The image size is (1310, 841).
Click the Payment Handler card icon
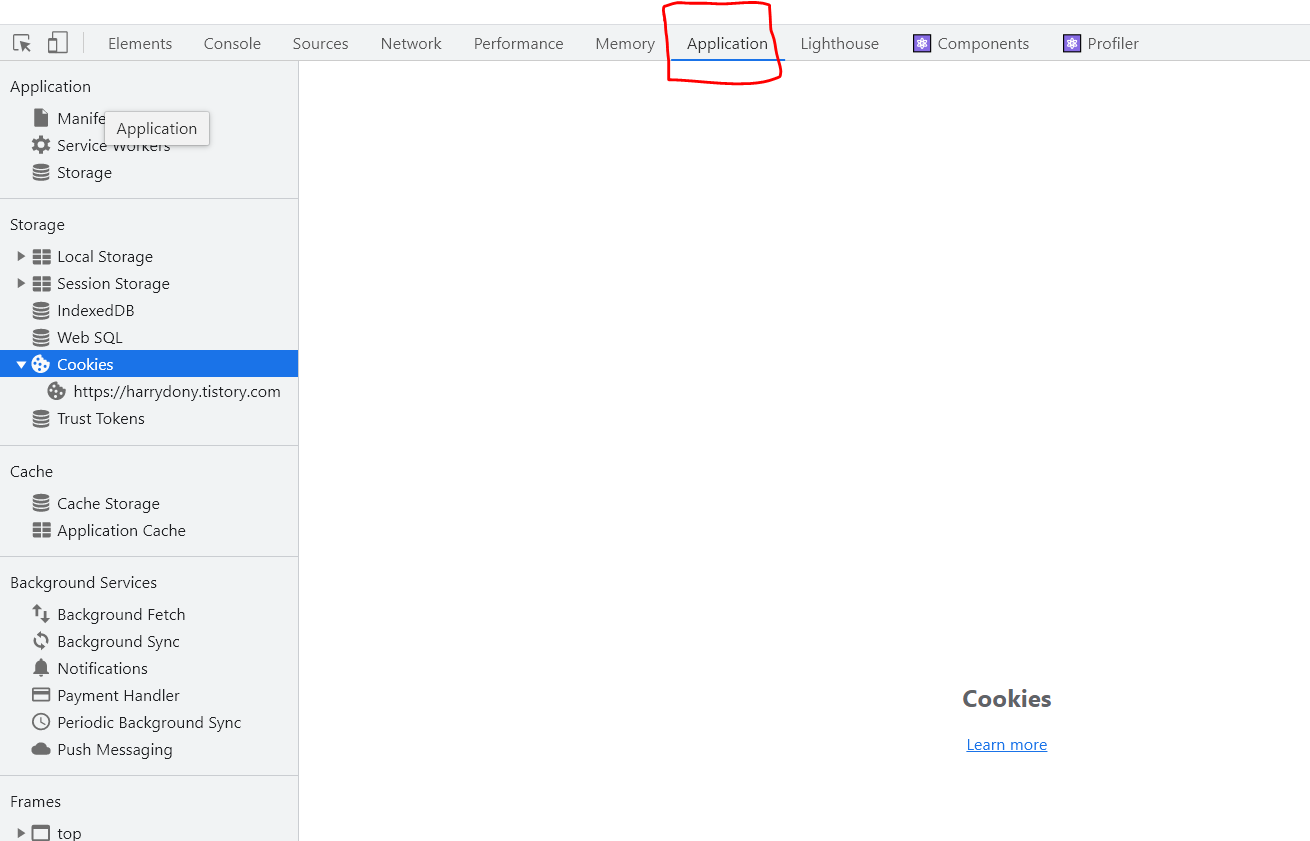tap(41, 695)
